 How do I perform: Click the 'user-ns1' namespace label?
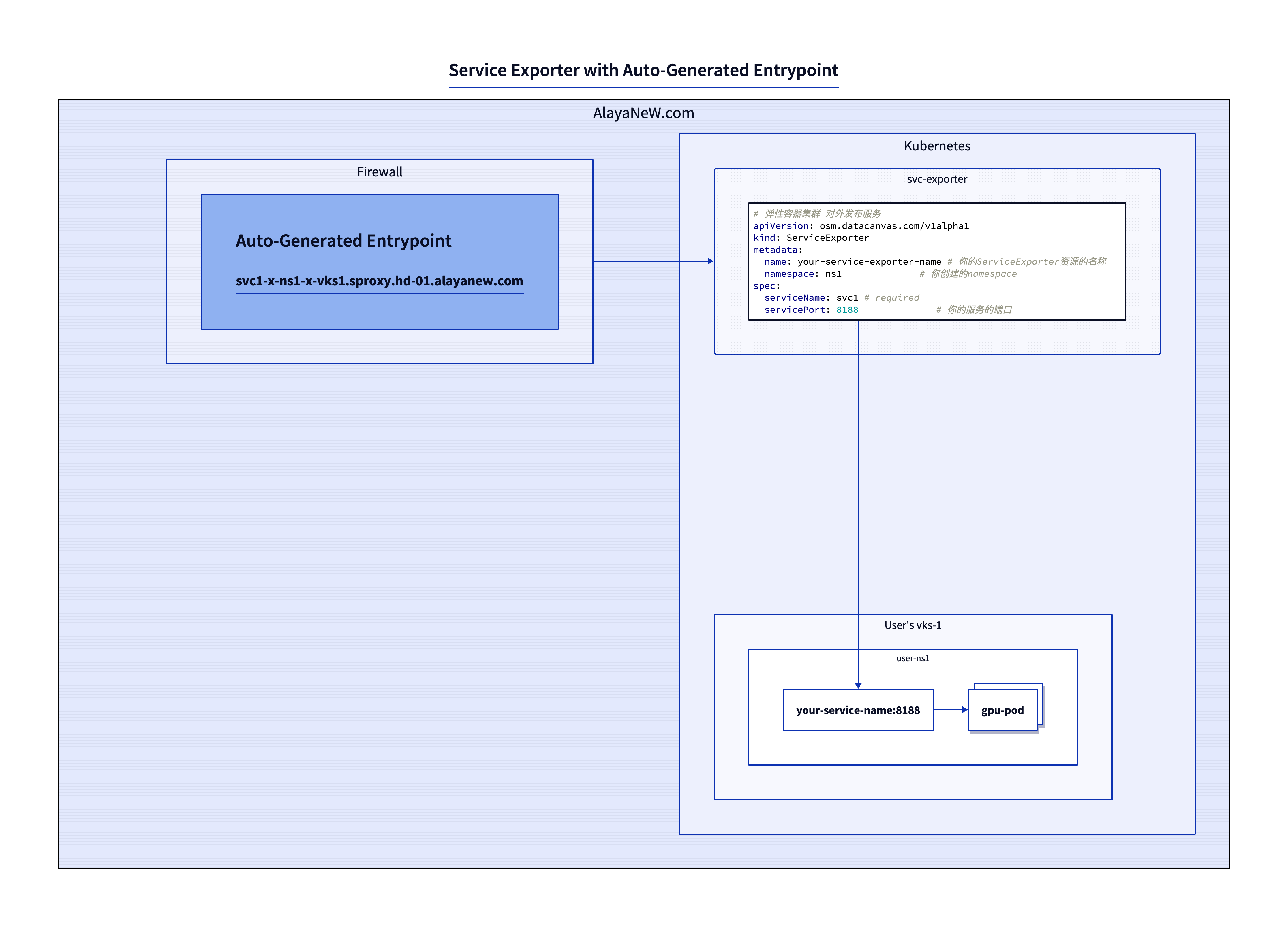pos(913,658)
